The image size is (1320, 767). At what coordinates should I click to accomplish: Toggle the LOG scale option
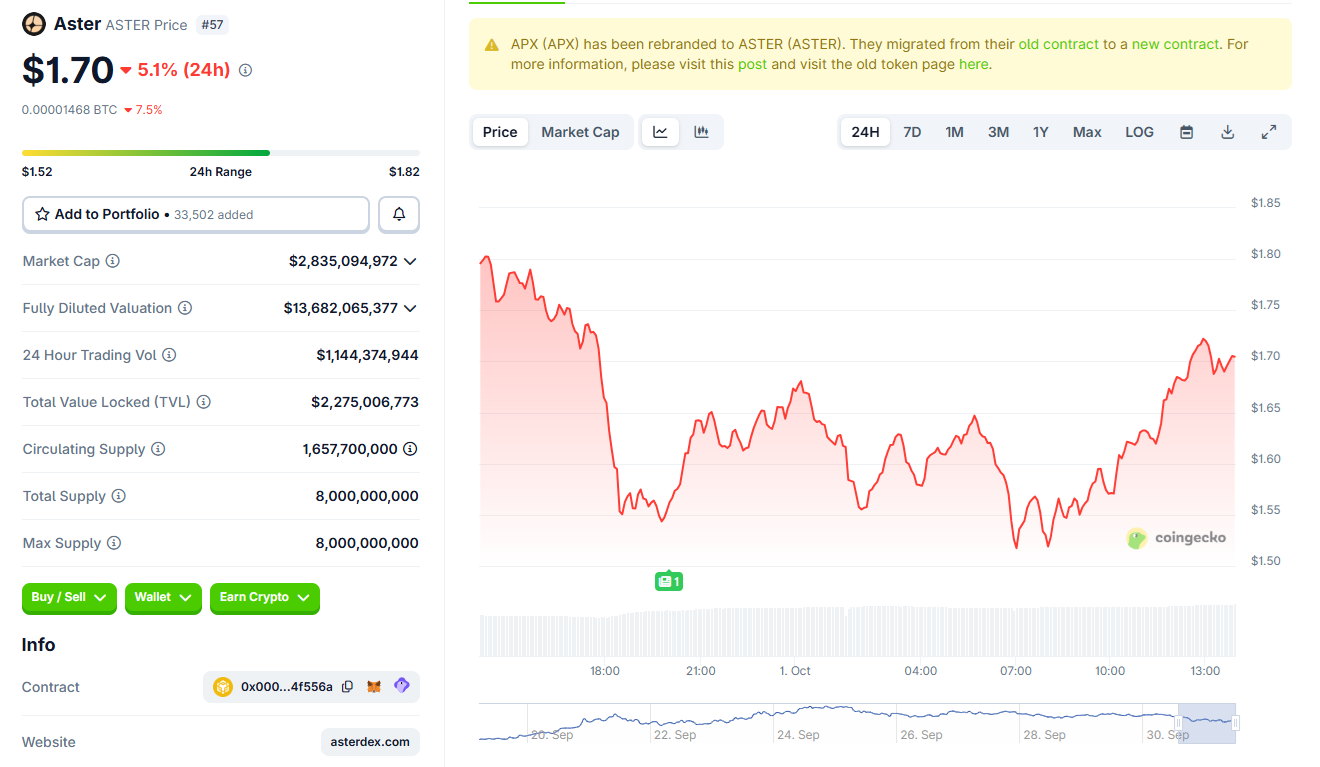pyautogui.click(x=1139, y=132)
